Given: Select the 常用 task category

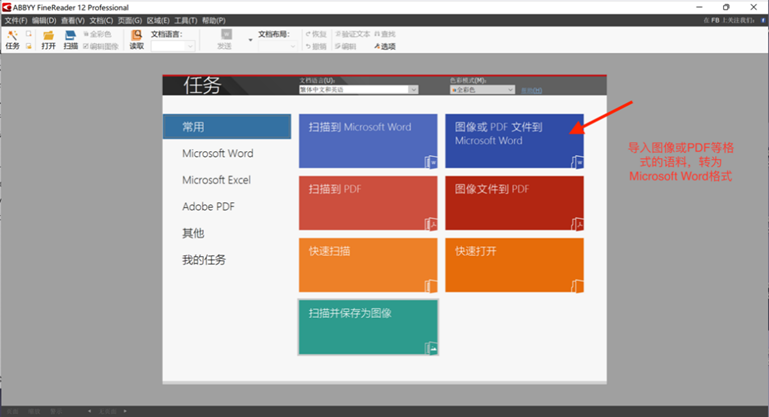Looking at the screenshot, I should (x=227, y=127).
